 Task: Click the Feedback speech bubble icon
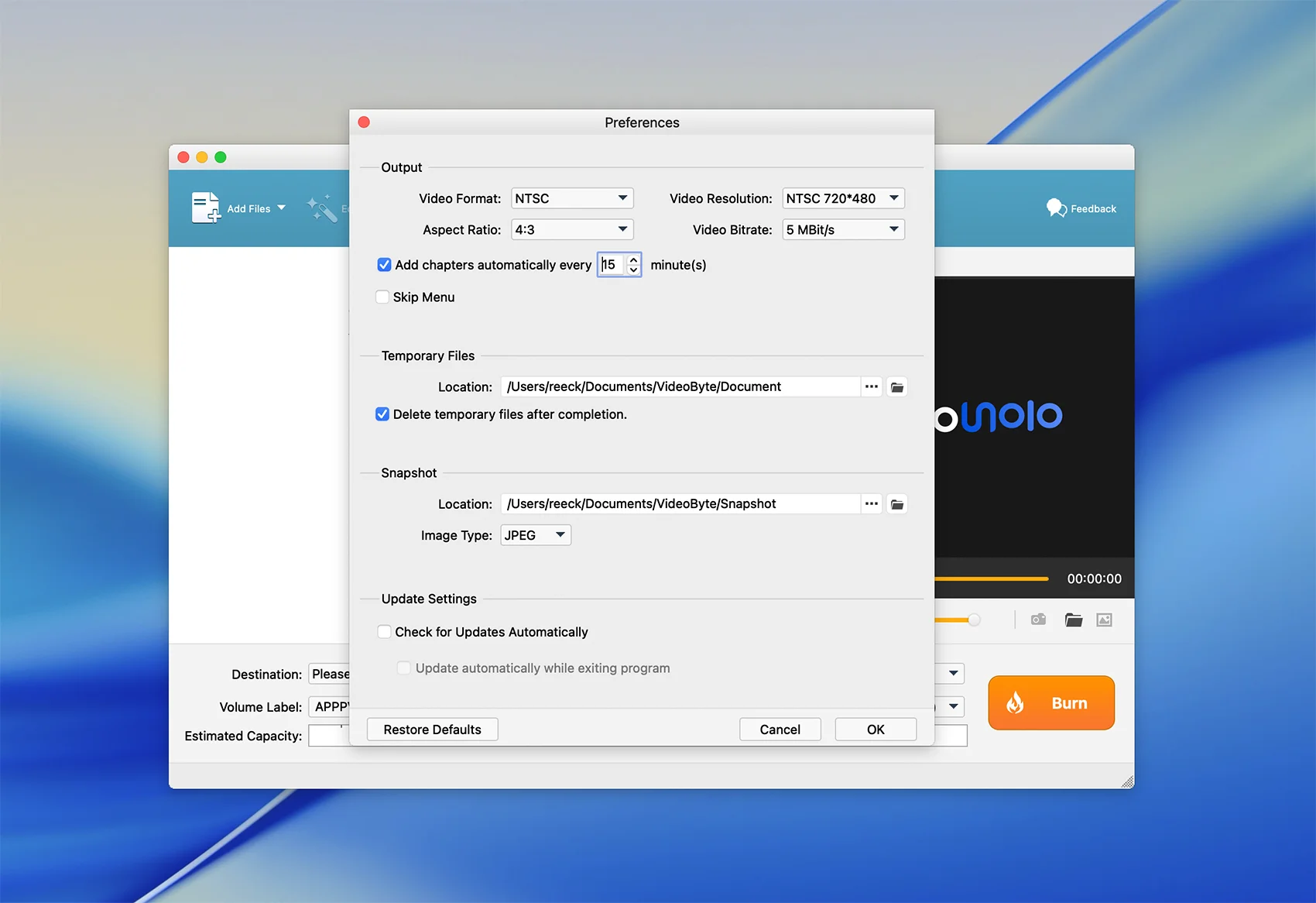coord(1056,208)
